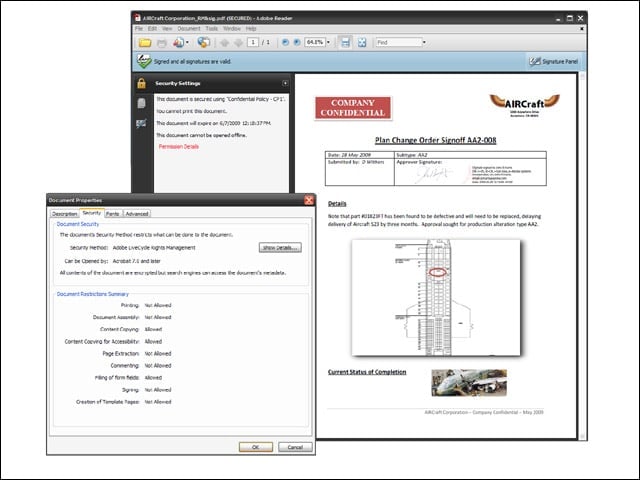The width and height of the screenshot is (640, 480).
Task: Open the zoom percentage dropdown arrow
Action: 328,42
